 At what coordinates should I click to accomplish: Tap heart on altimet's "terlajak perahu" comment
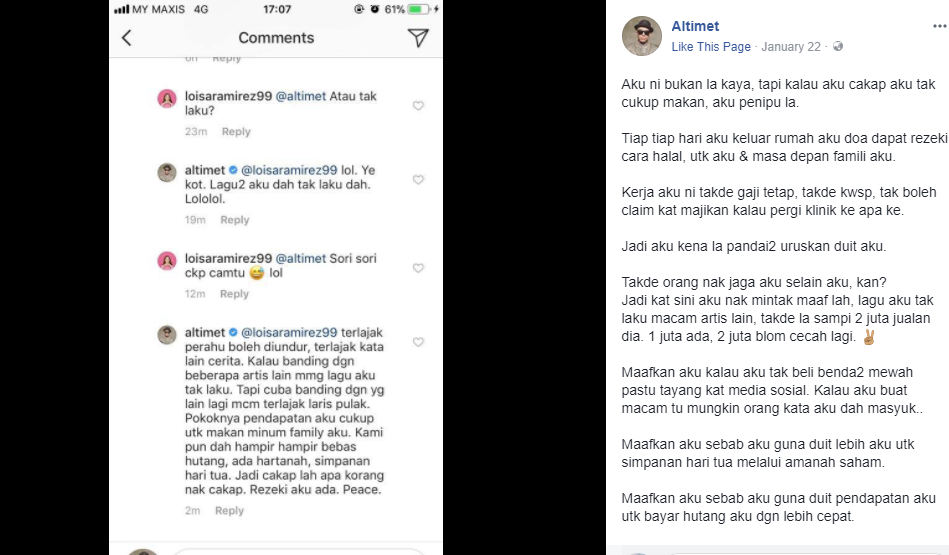(418, 342)
